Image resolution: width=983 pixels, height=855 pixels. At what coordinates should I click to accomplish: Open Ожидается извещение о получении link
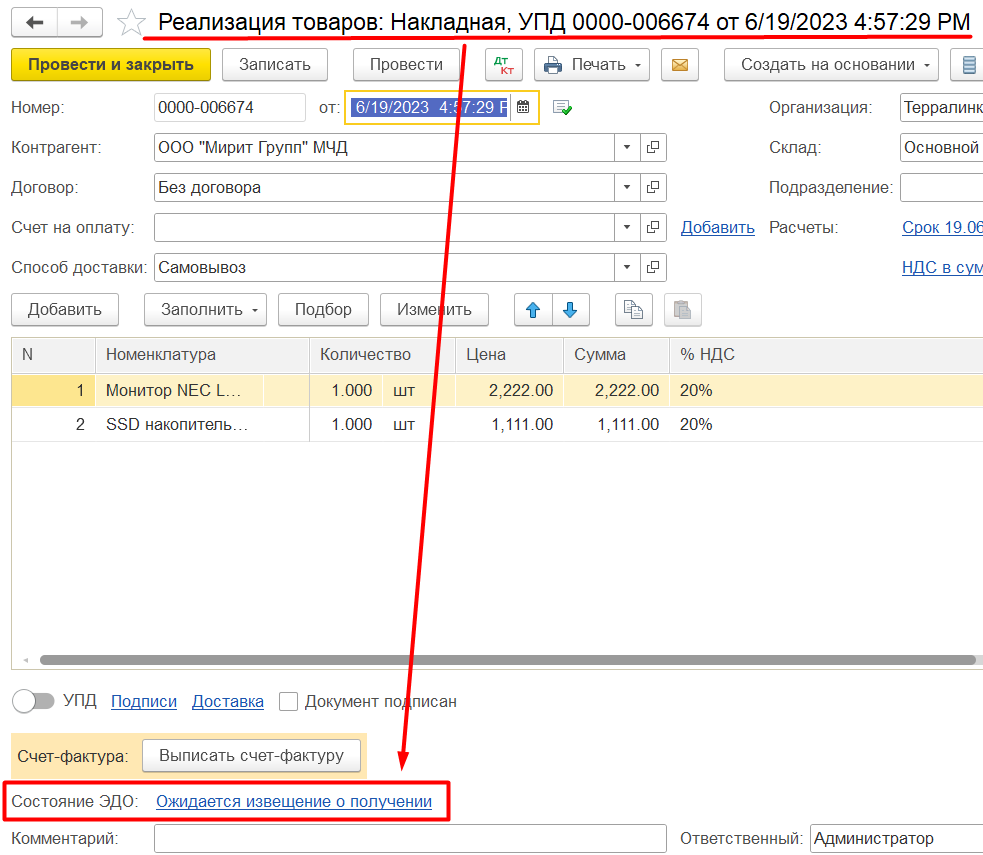(294, 801)
